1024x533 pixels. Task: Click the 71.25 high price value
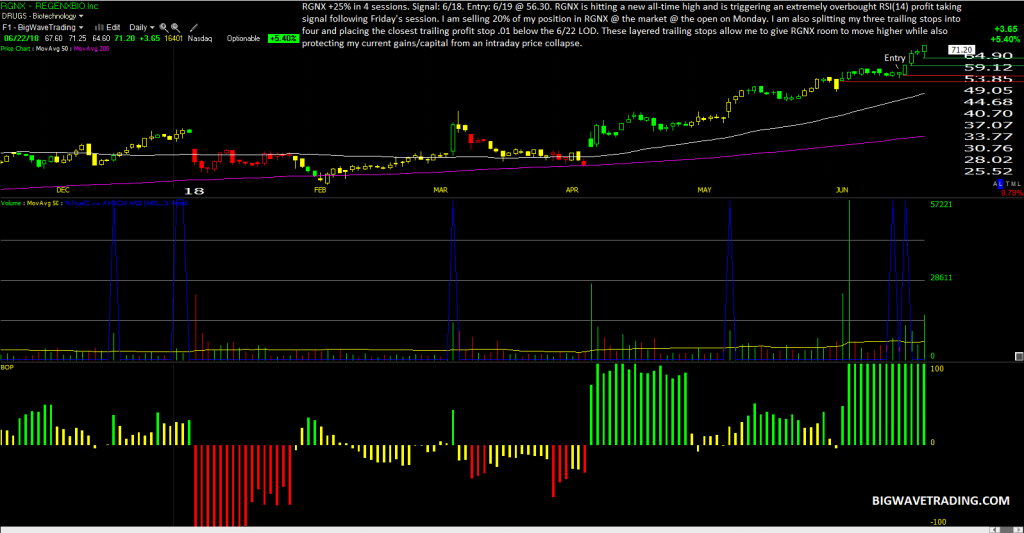pyautogui.click(x=77, y=39)
